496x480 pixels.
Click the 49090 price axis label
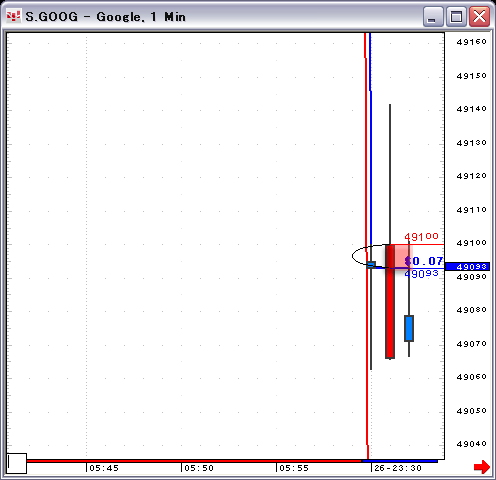pos(472,277)
